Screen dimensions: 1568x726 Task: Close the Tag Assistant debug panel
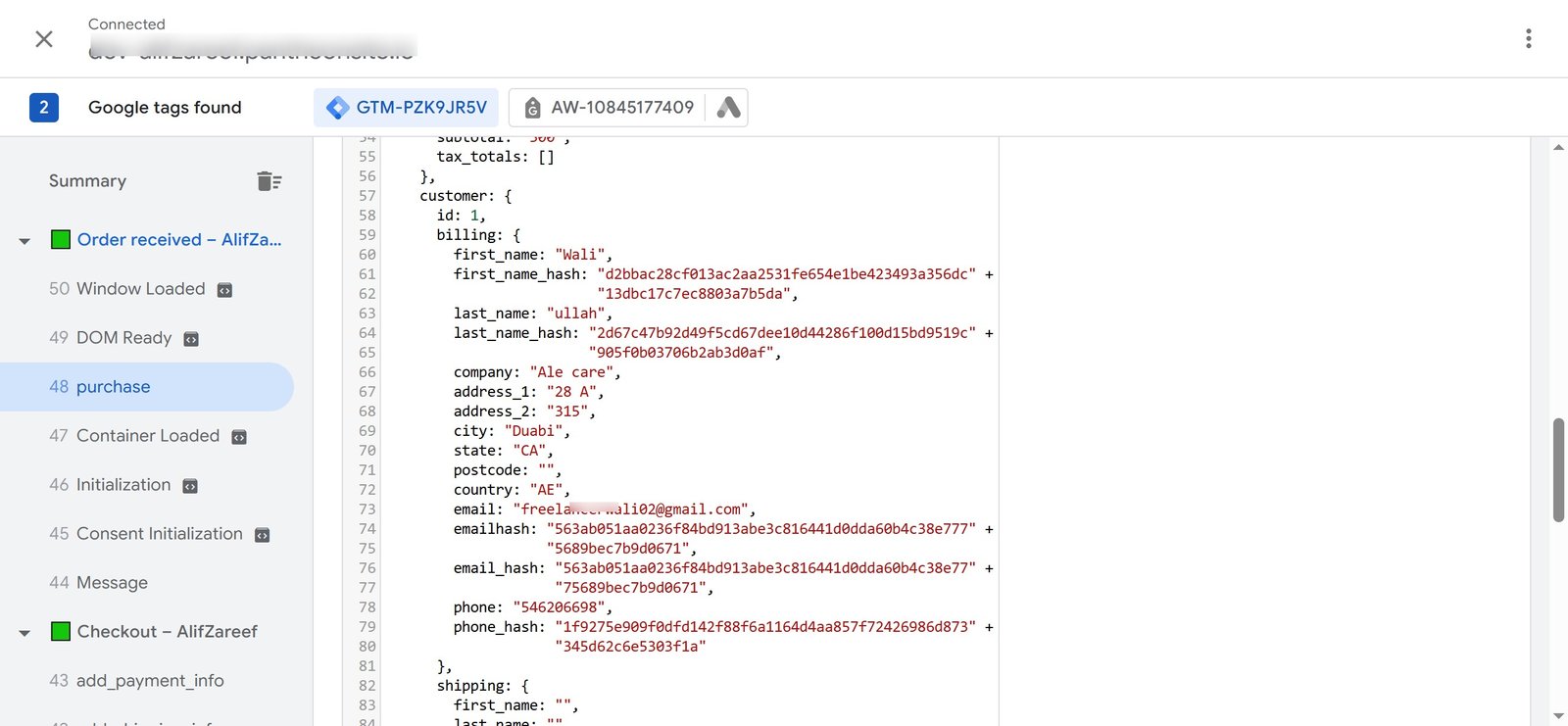(44, 39)
